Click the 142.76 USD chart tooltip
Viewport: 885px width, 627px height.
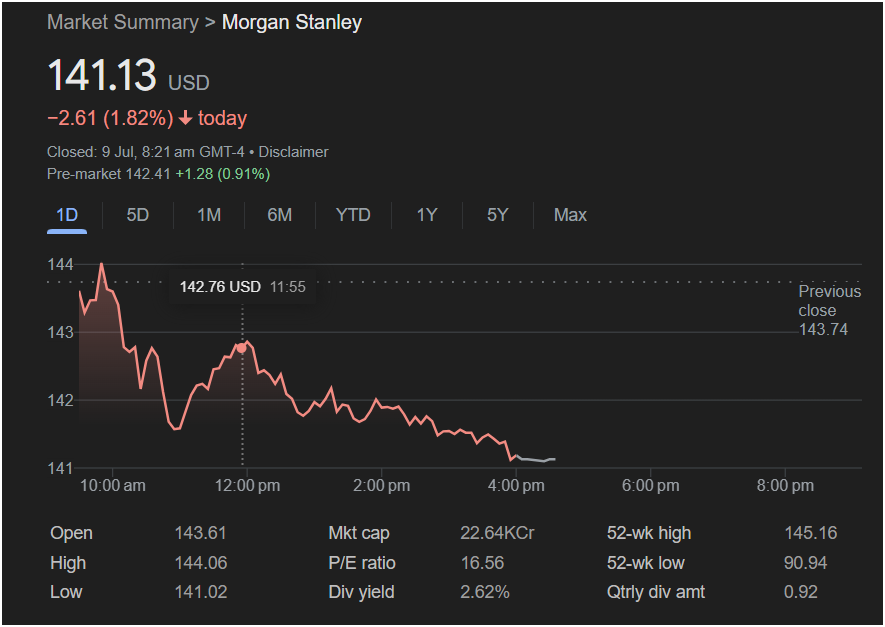pos(243,287)
